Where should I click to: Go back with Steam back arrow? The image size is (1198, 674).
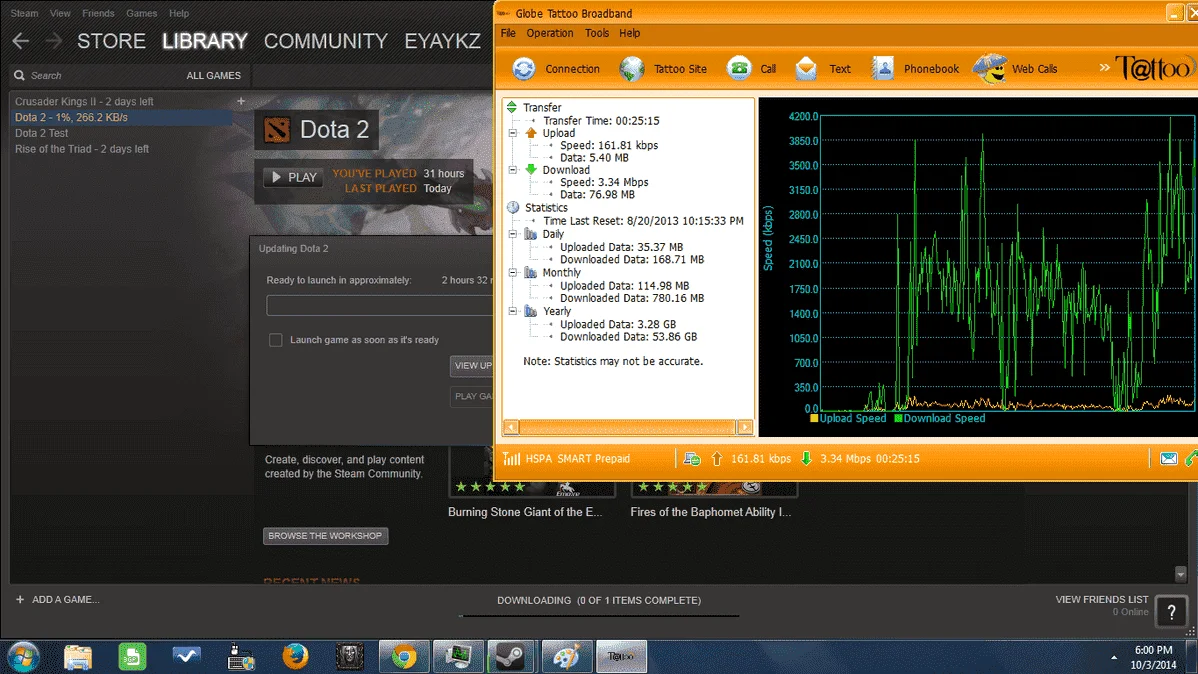pos(21,41)
